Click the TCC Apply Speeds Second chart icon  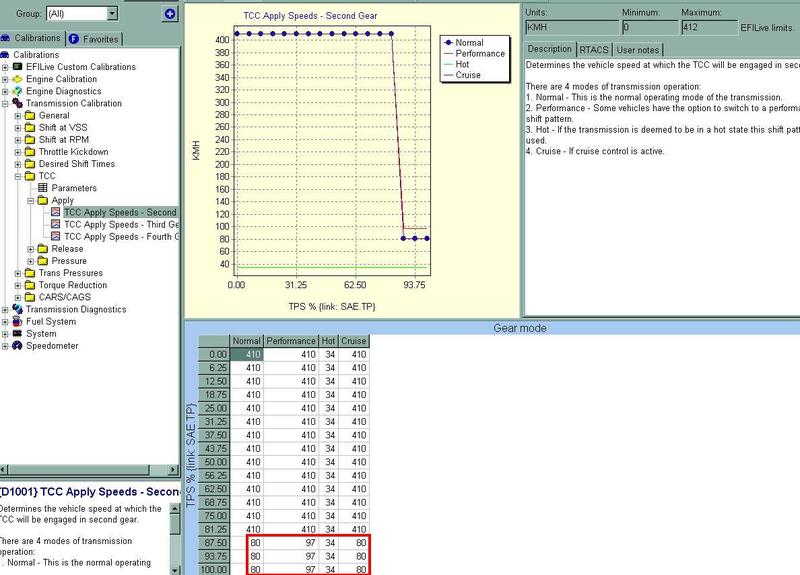click(x=55, y=212)
